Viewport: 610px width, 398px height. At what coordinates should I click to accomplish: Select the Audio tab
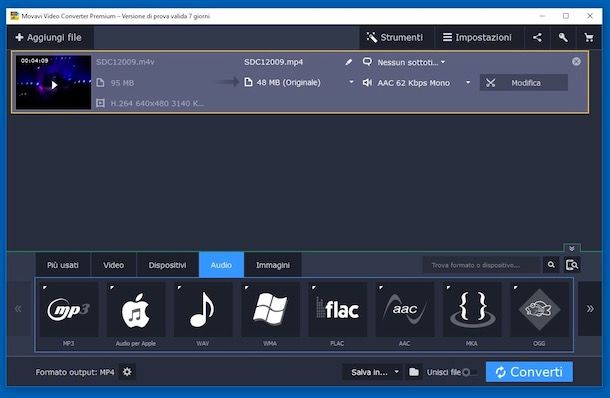point(221,265)
